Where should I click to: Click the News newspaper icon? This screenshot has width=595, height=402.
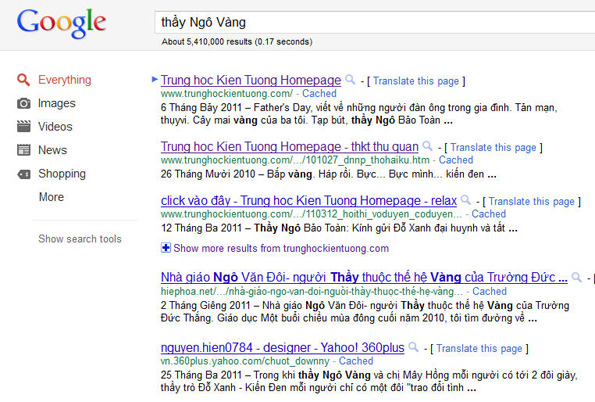click(24, 150)
